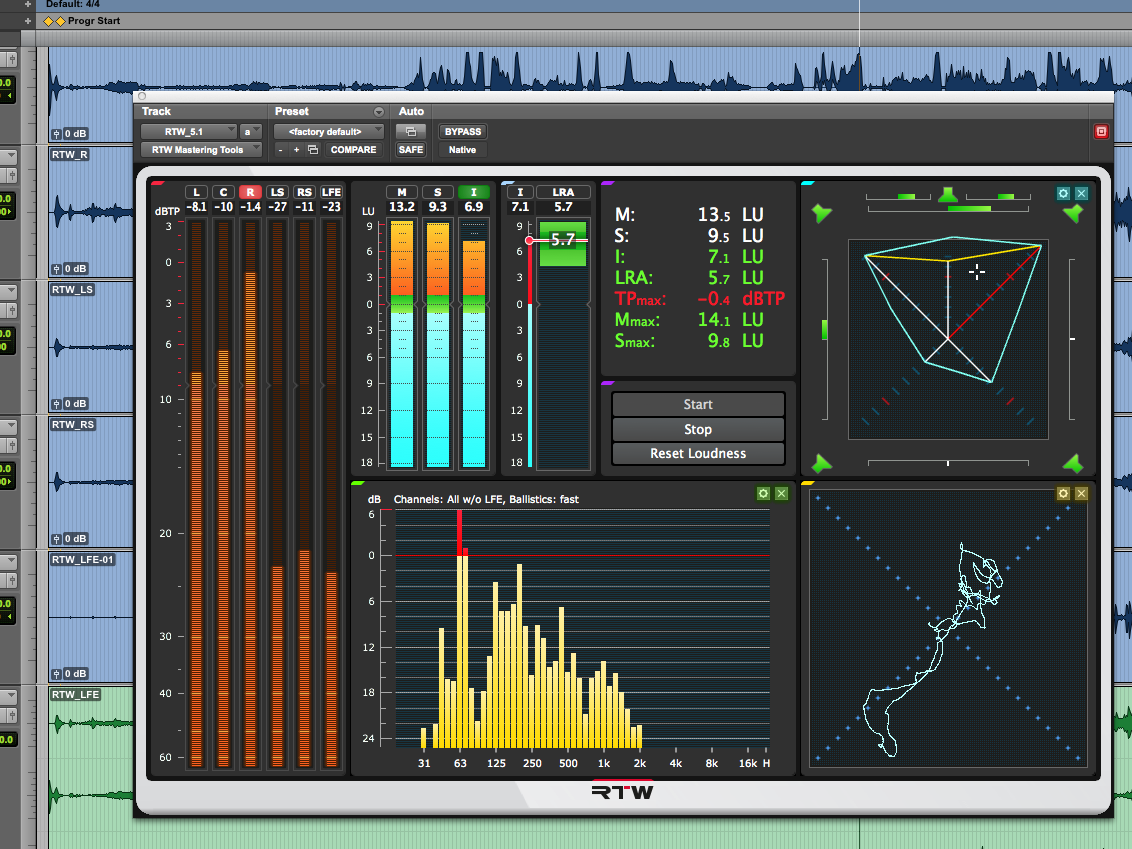
Task: Toggle the RS channel peak label
Action: pos(305,192)
